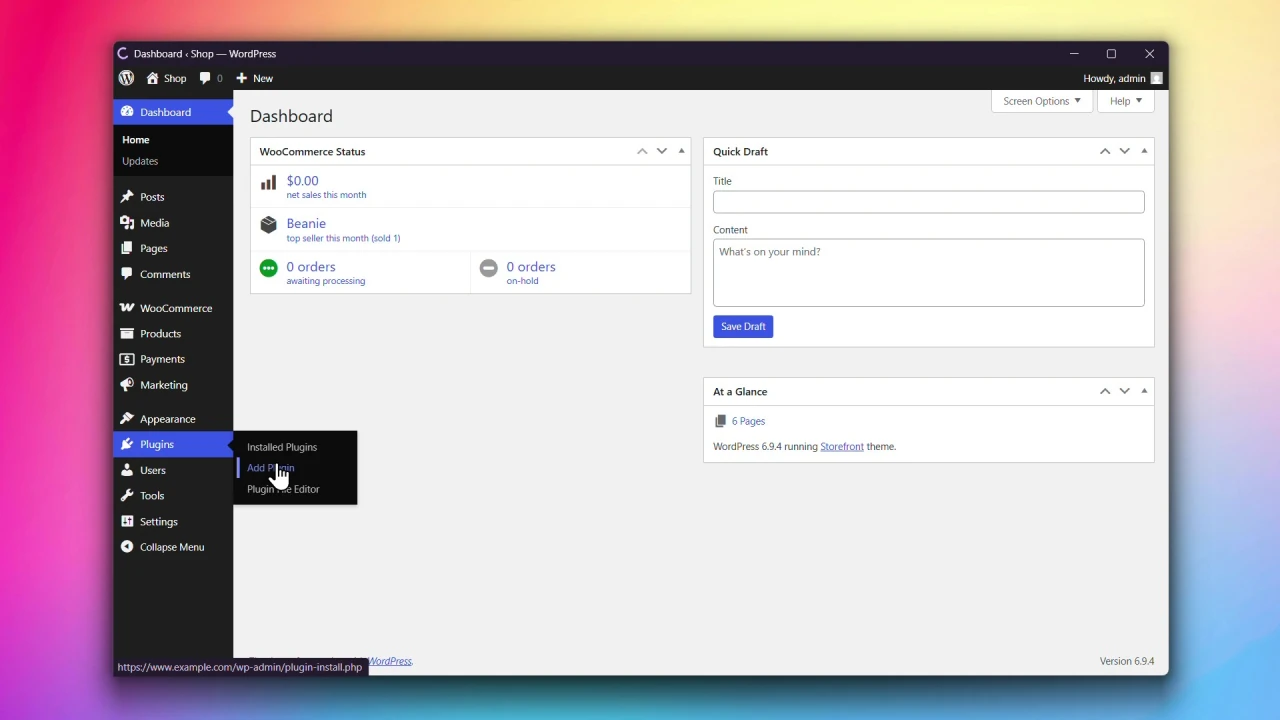Save the quick draft
This screenshot has width=1280, height=720.
(743, 326)
